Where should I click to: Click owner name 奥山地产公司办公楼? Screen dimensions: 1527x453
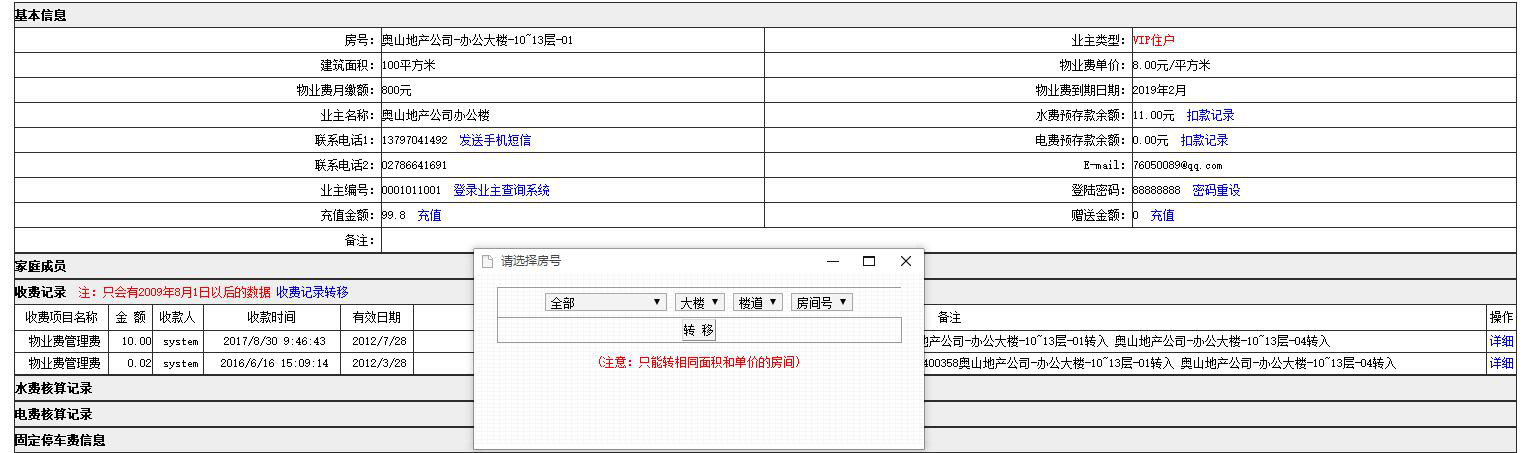(435, 115)
